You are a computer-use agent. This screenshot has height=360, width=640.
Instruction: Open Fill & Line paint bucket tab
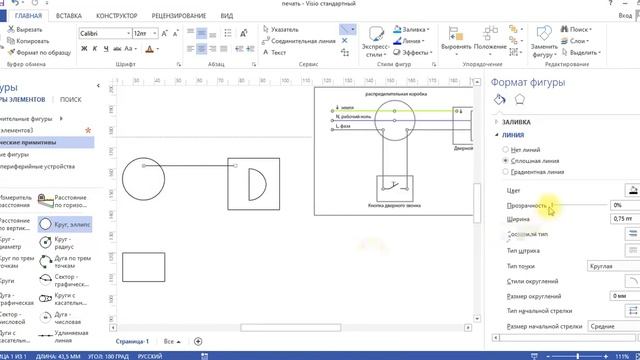500,99
